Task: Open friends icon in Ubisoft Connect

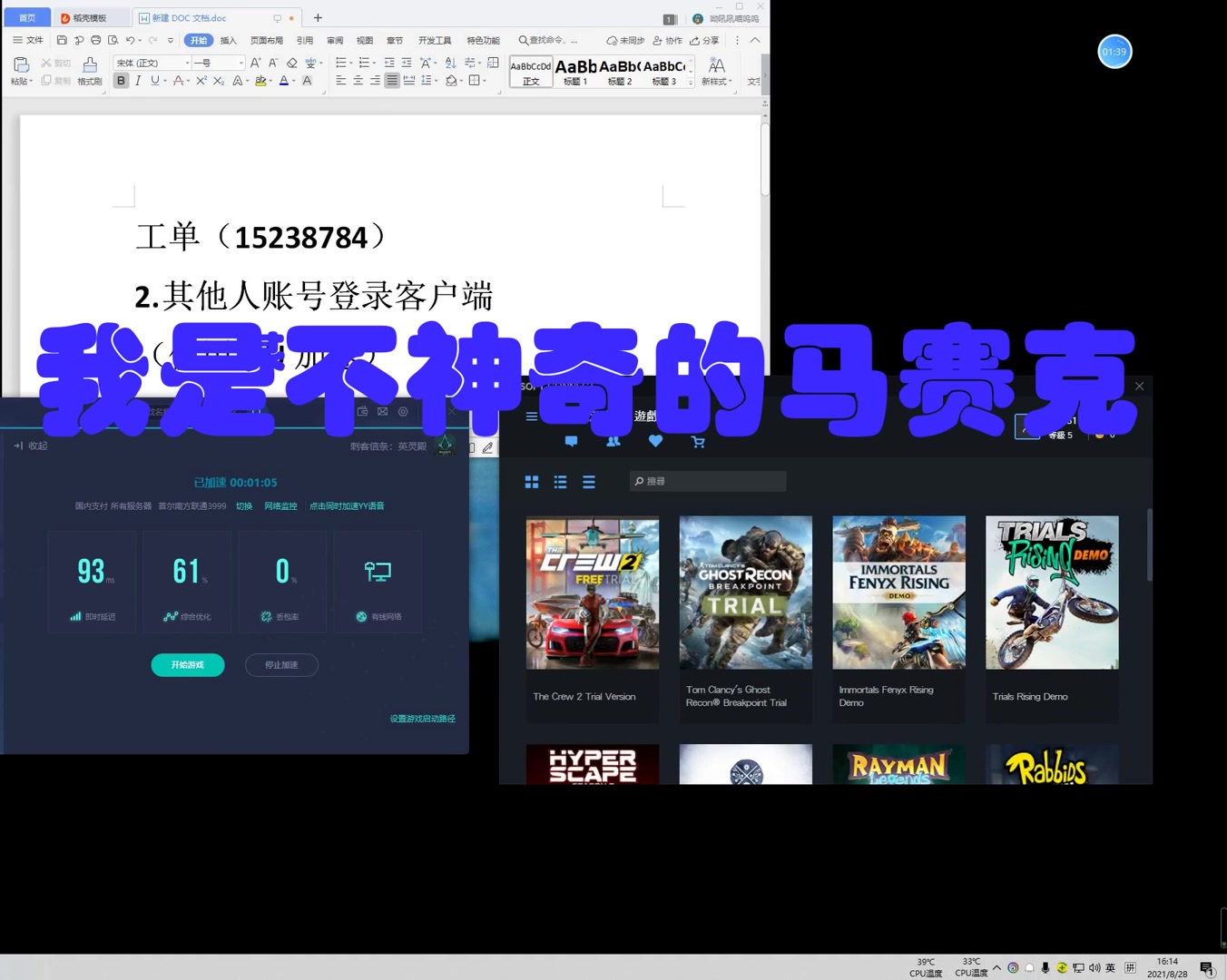Action: coord(613,441)
